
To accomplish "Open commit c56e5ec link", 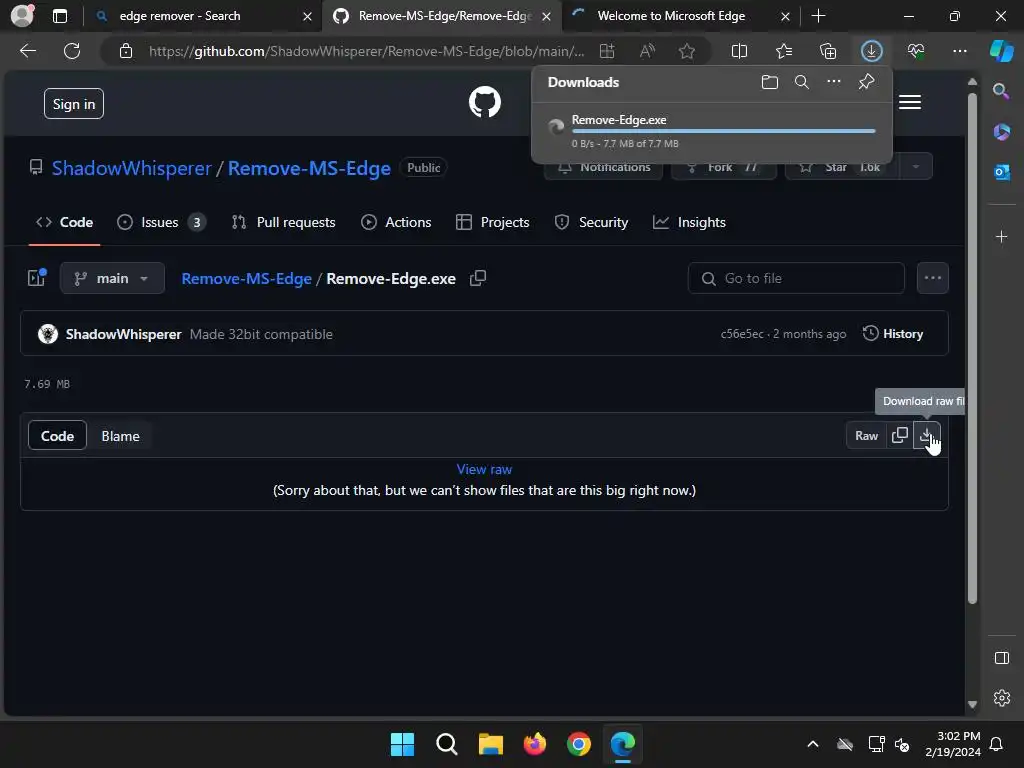I will [x=742, y=334].
